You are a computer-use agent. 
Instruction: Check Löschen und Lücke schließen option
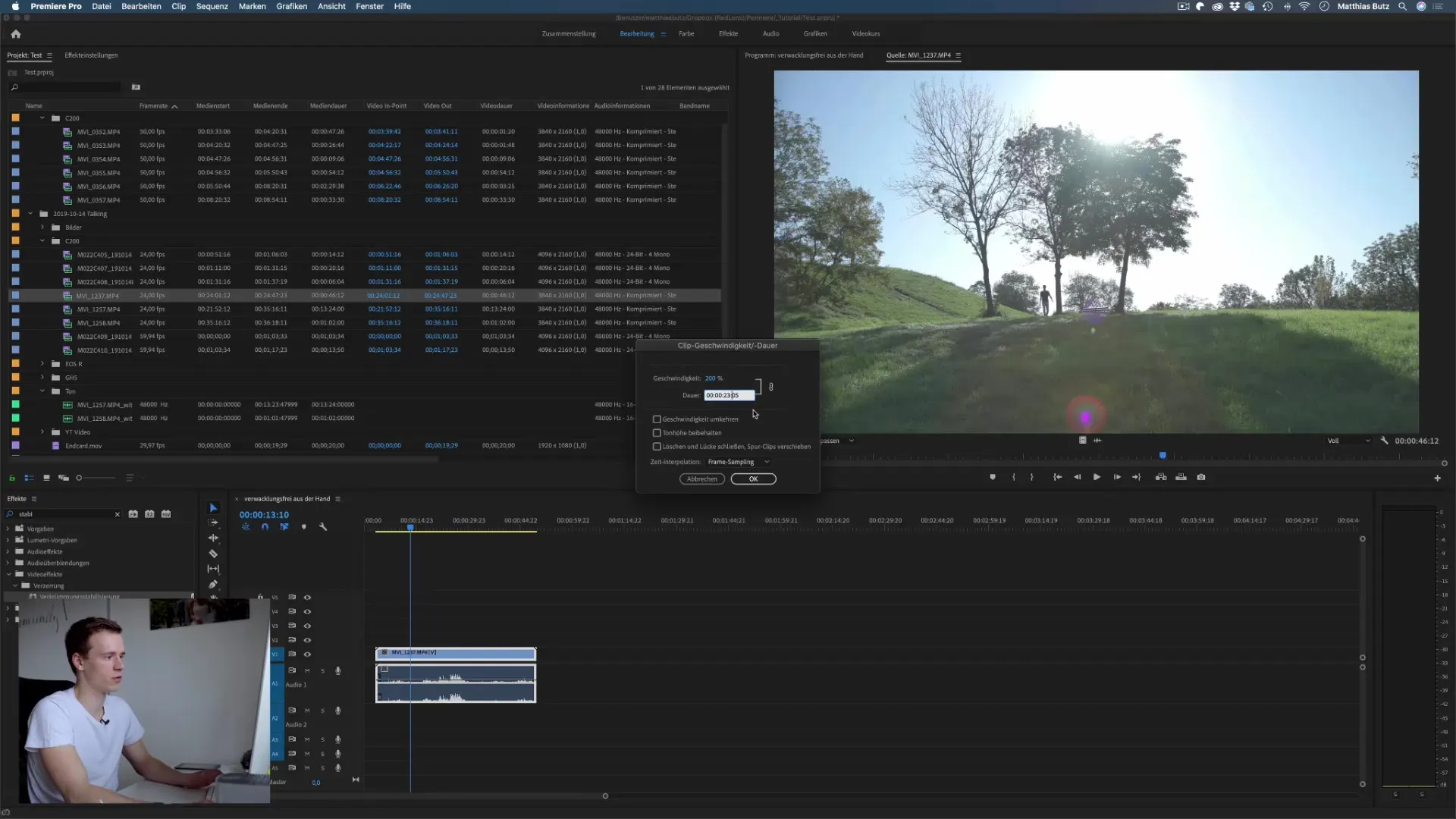[x=657, y=447]
